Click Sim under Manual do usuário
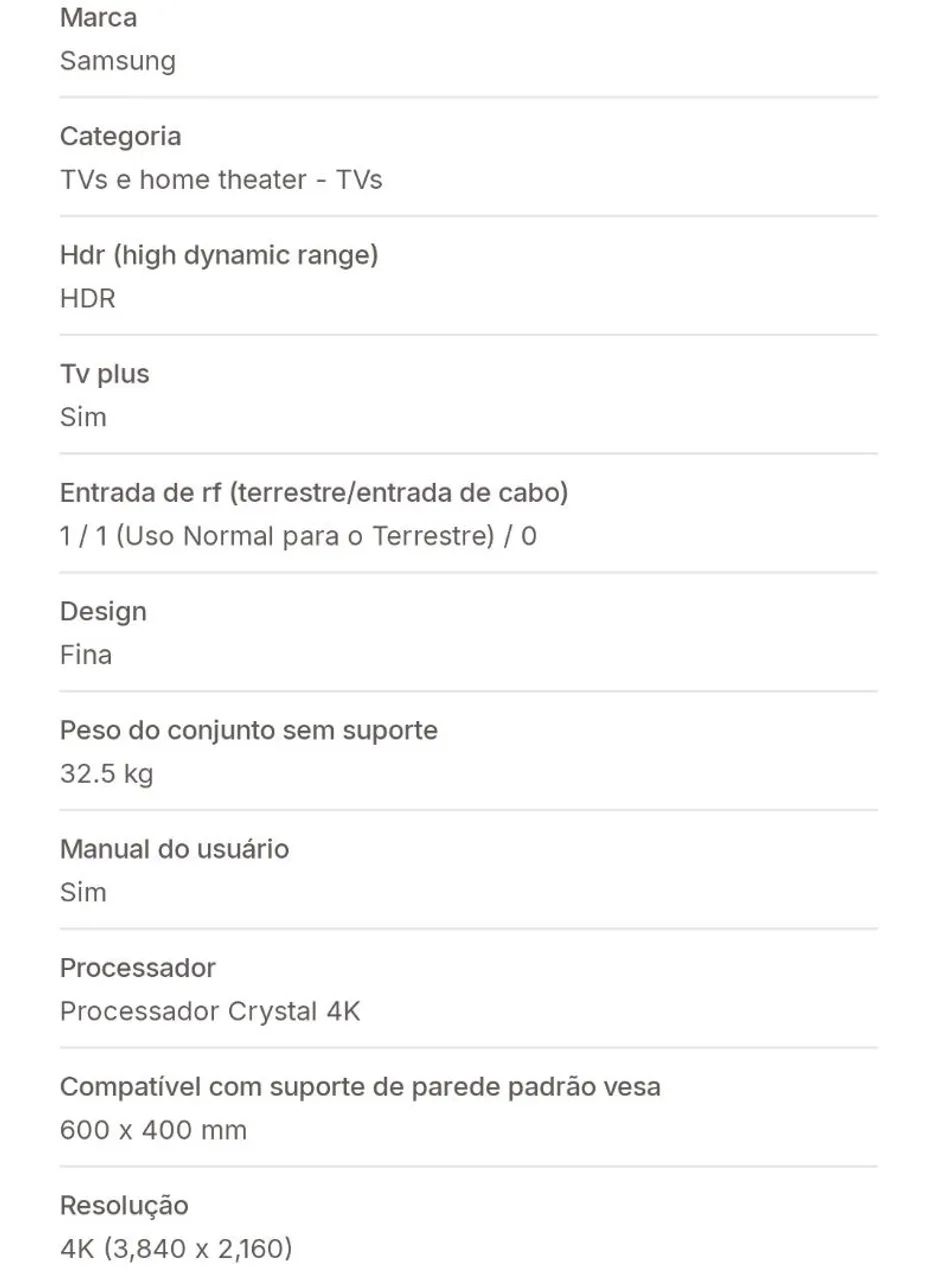This screenshot has height=1280, width=936. point(83,893)
